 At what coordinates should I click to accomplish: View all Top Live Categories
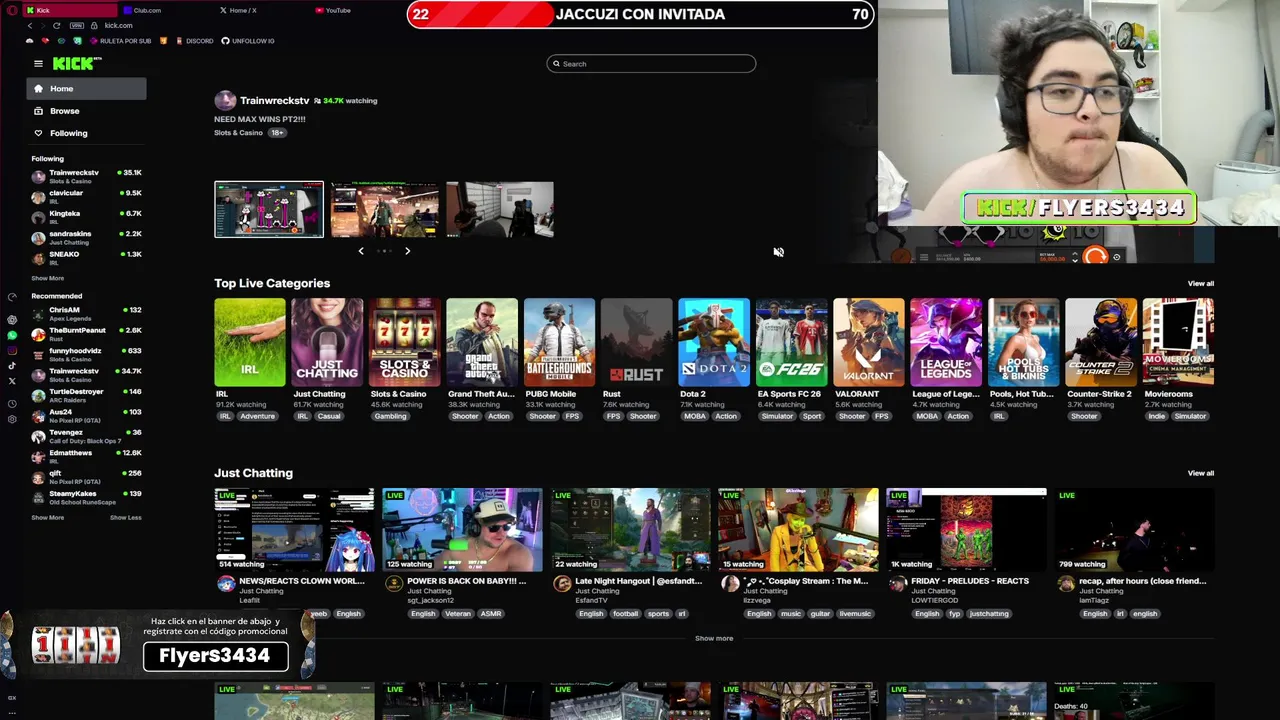[x=1201, y=283]
